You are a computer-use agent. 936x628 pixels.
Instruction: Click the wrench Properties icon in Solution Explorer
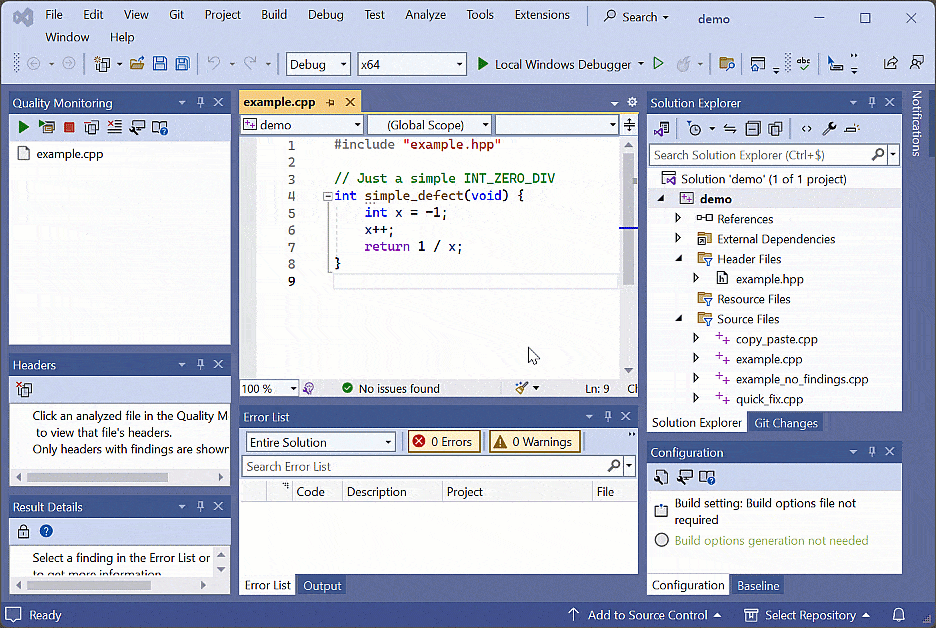click(x=829, y=129)
